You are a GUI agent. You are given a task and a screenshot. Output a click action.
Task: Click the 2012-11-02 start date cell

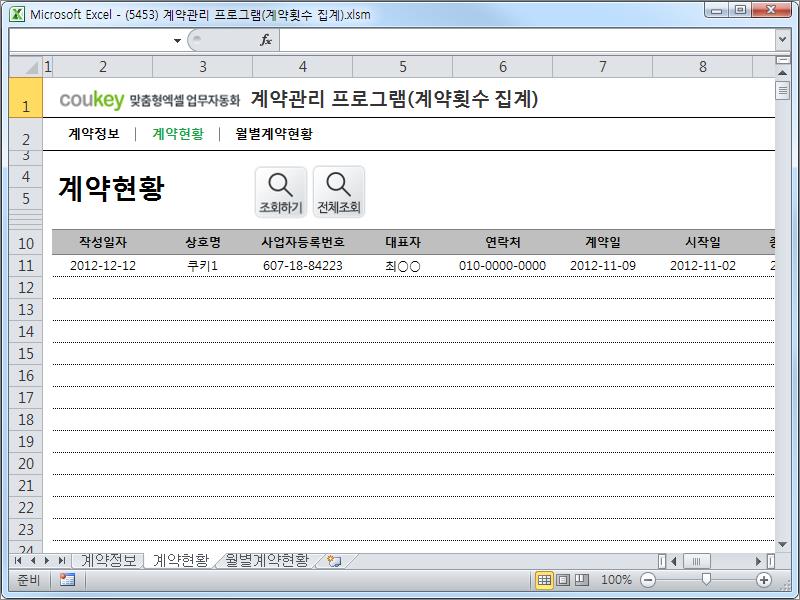[x=703, y=266]
